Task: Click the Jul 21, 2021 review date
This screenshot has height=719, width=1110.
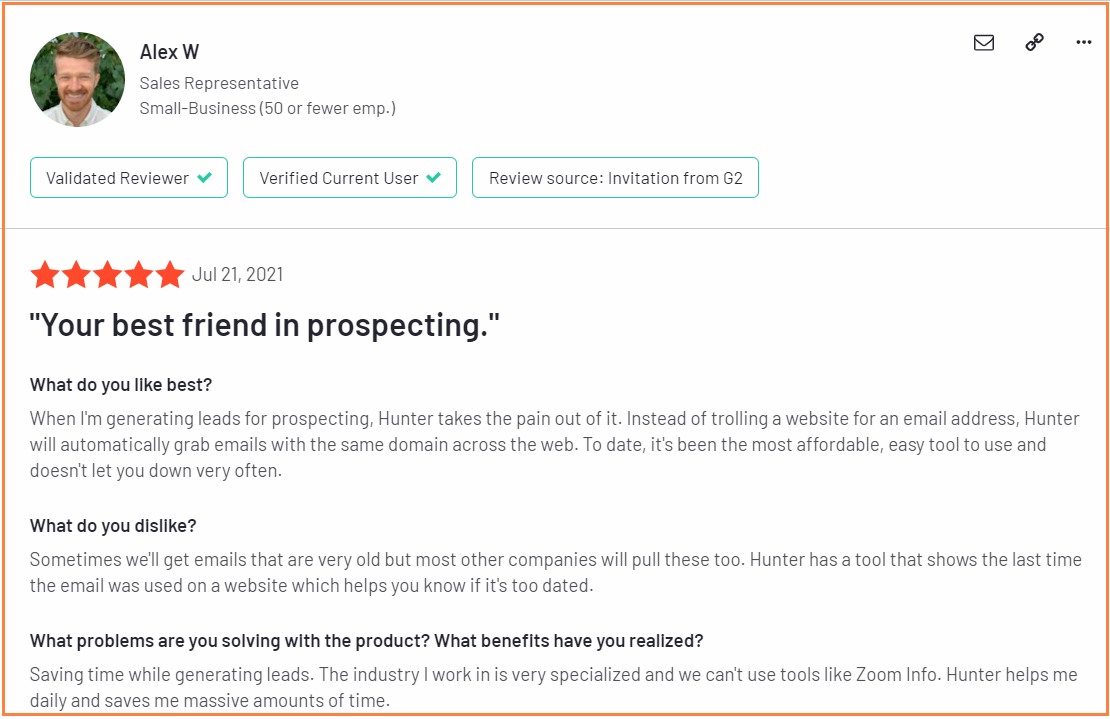Action: [237, 275]
